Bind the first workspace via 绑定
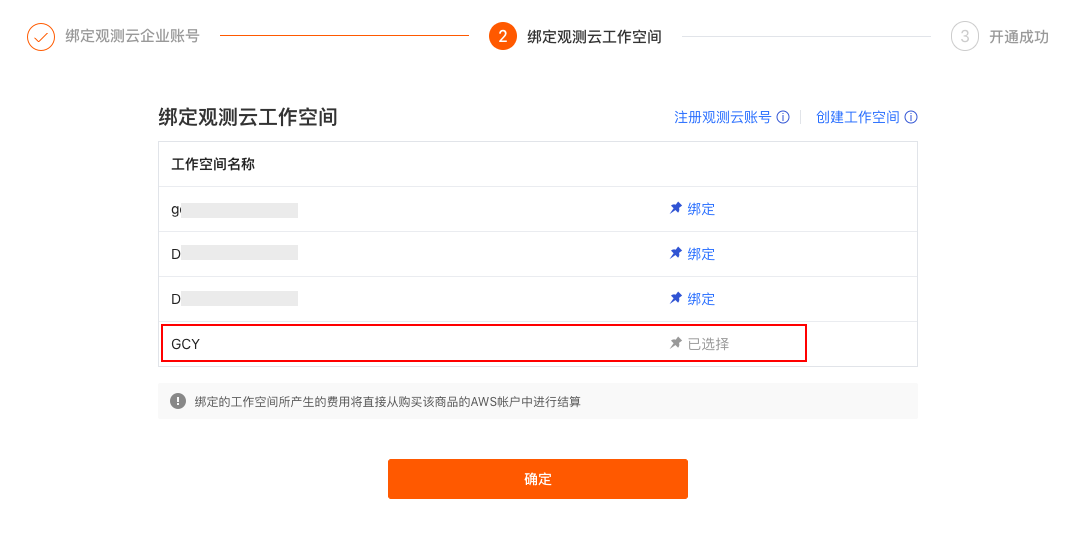Viewport: 1080px width, 542px height. click(x=701, y=209)
